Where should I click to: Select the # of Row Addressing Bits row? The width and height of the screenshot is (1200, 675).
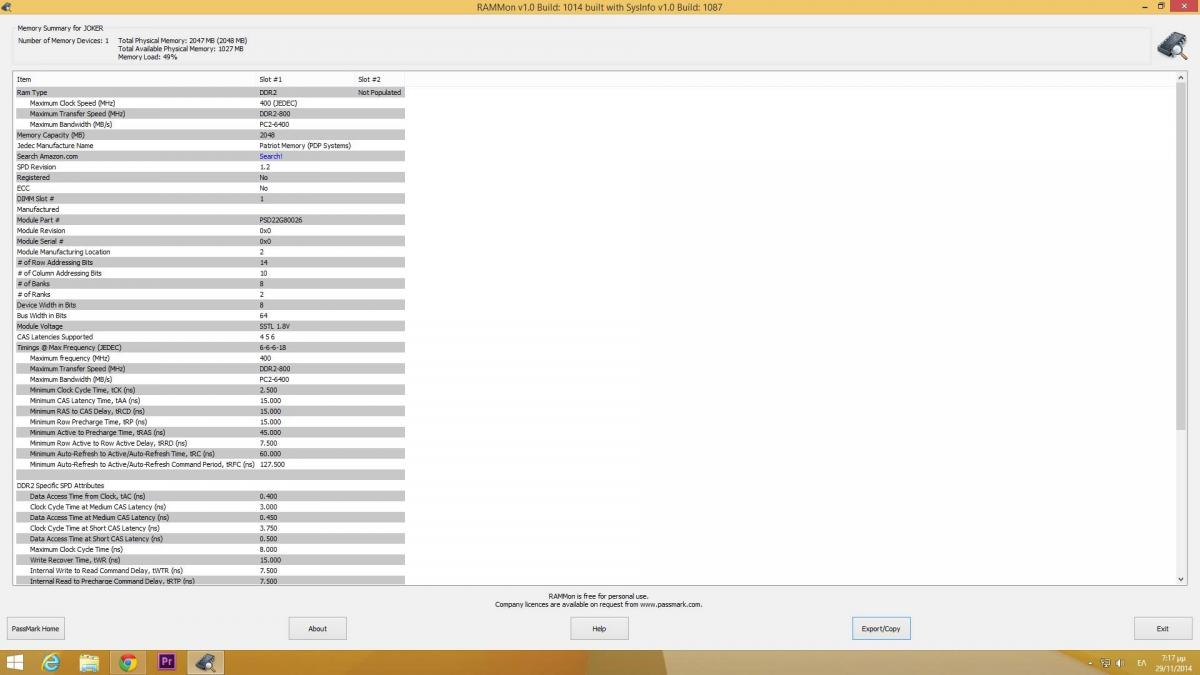(x=209, y=262)
